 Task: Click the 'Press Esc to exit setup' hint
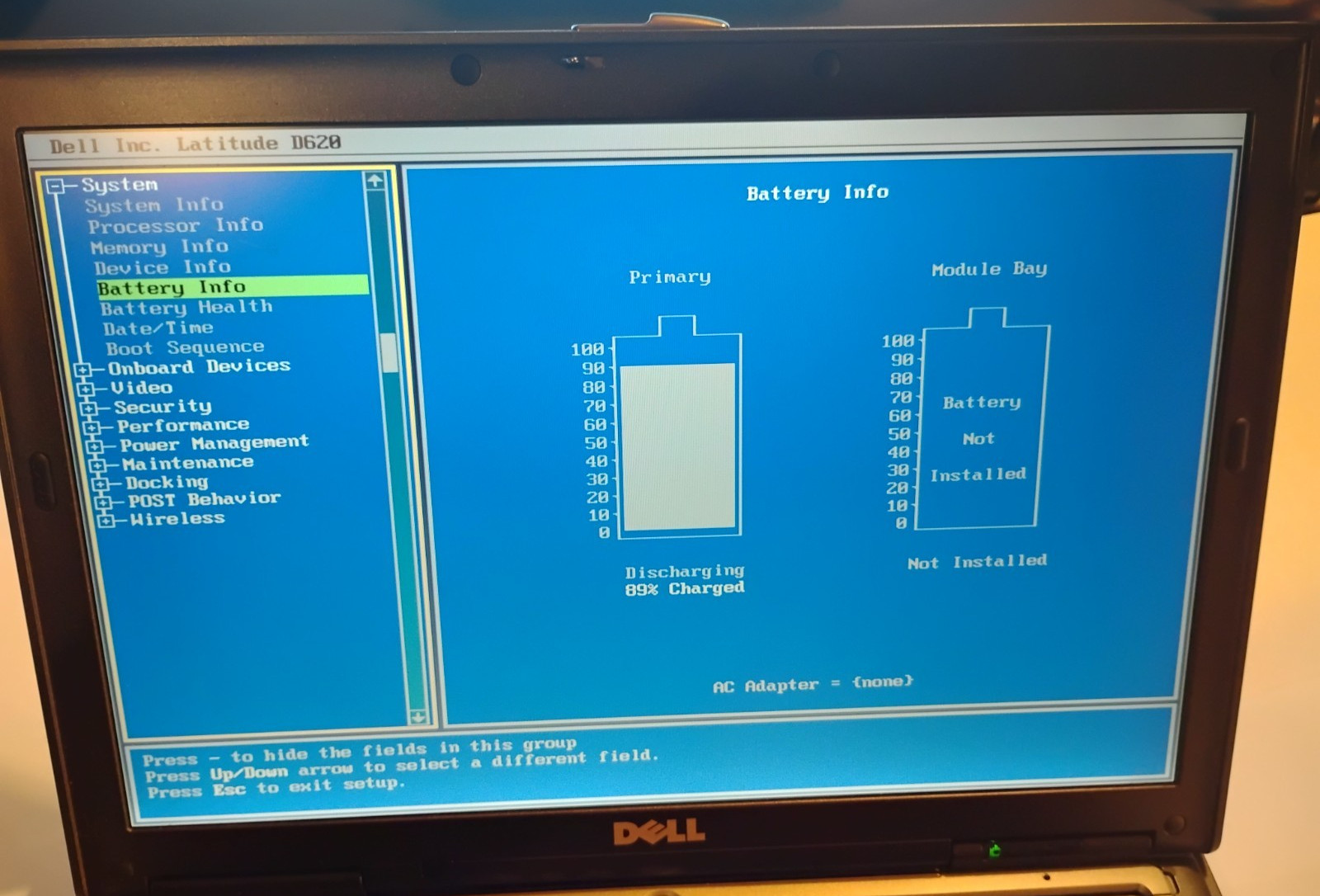[276, 787]
